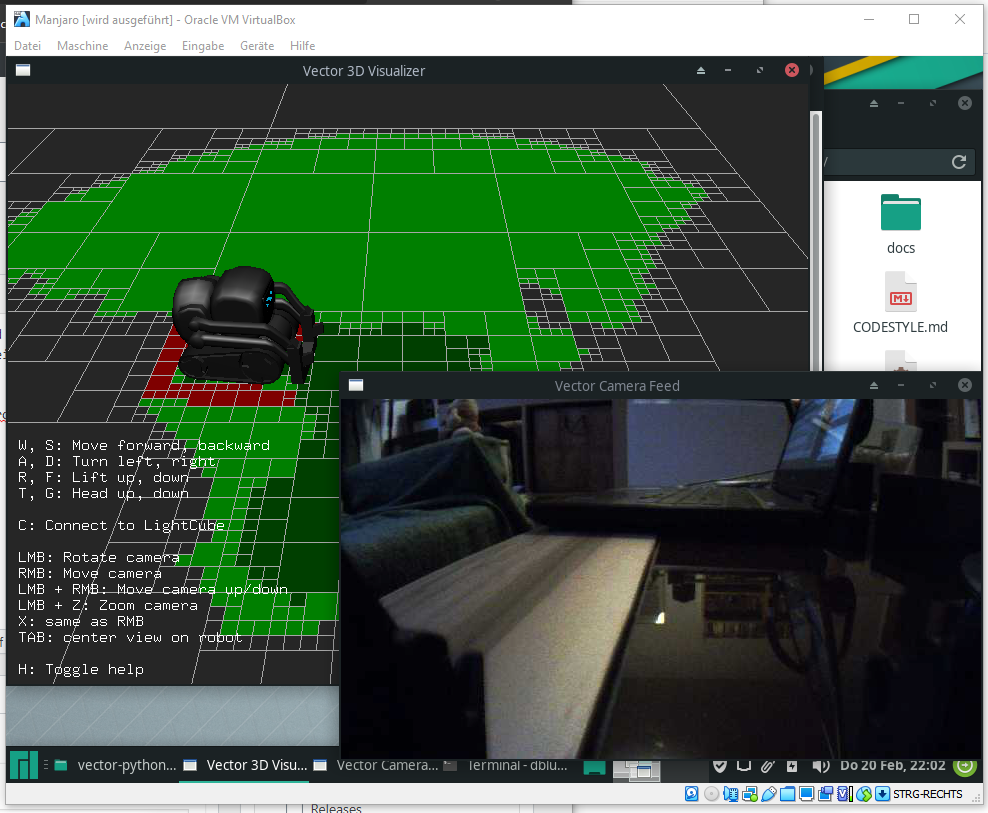Click the 'H: Toggle help' text
This screenshot has height=813, width=988.
click(x=81, y=669)
